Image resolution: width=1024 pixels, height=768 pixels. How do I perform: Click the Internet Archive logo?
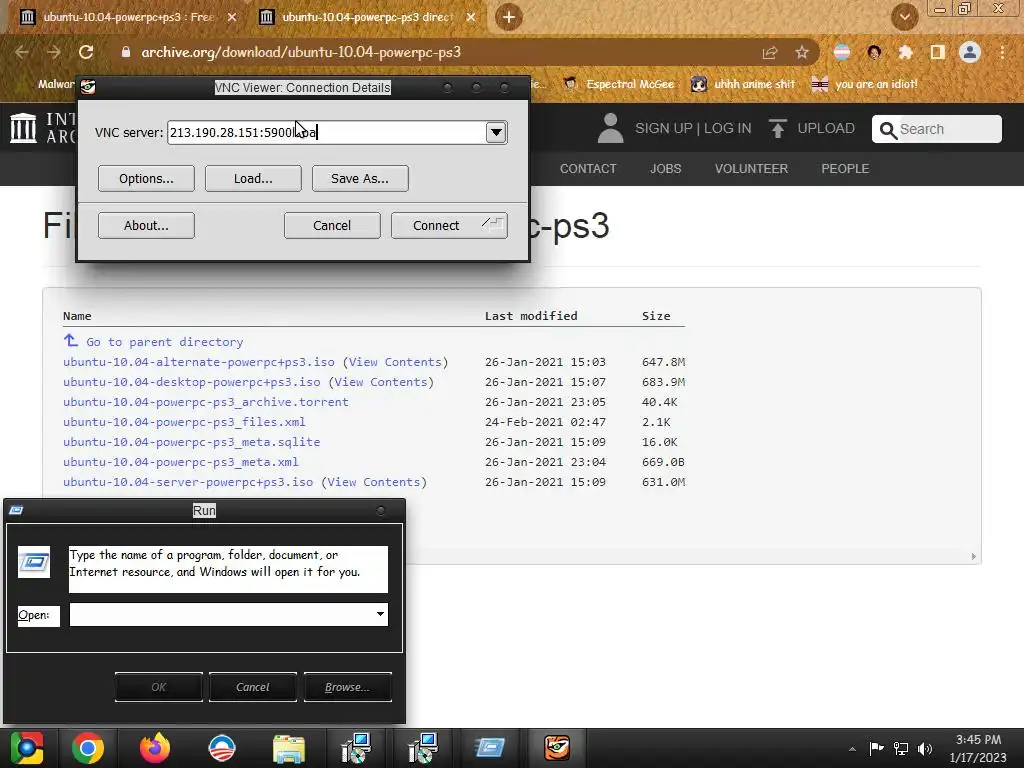(43, 127)
